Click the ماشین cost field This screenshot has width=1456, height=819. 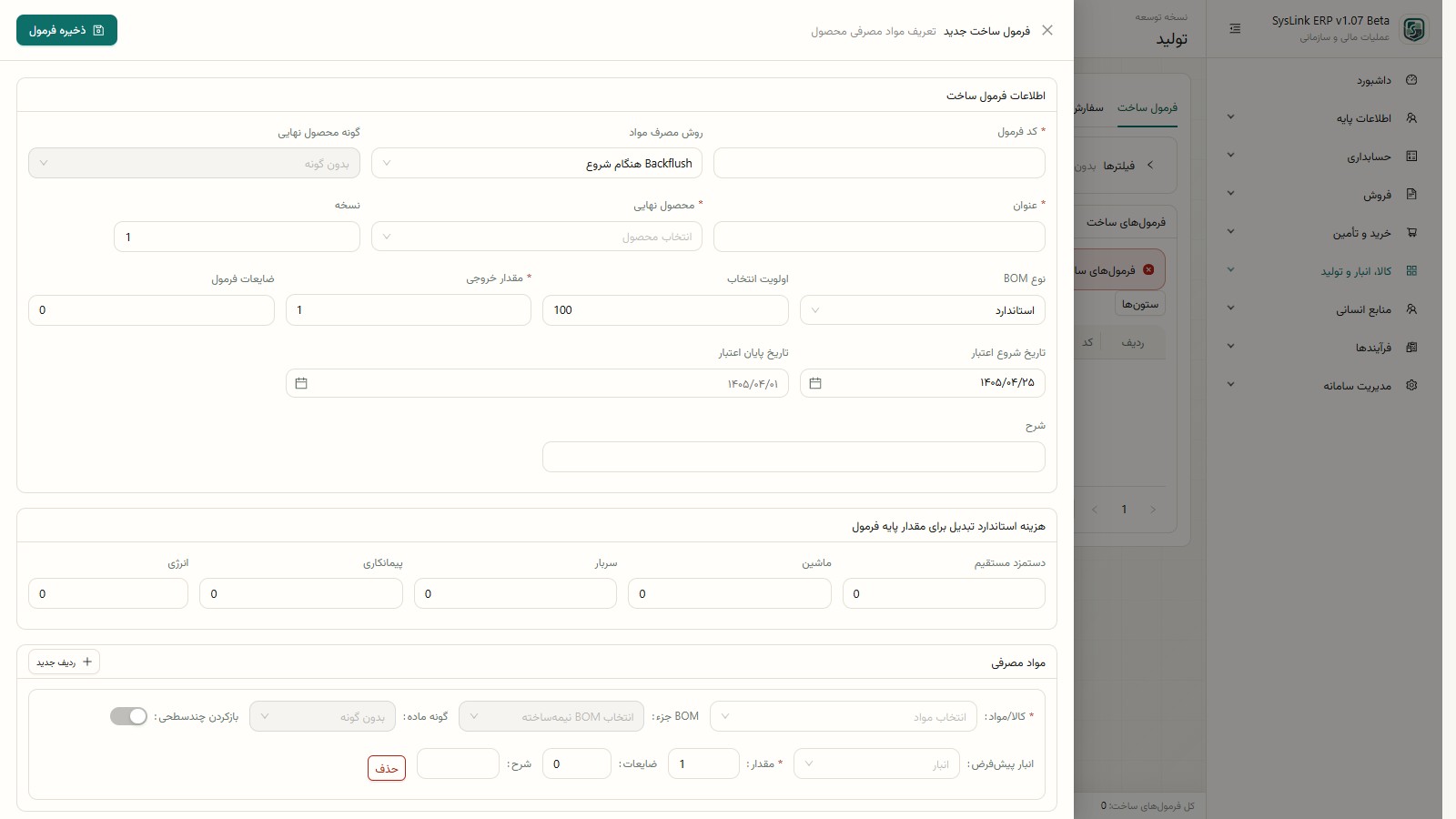(729, 593)
